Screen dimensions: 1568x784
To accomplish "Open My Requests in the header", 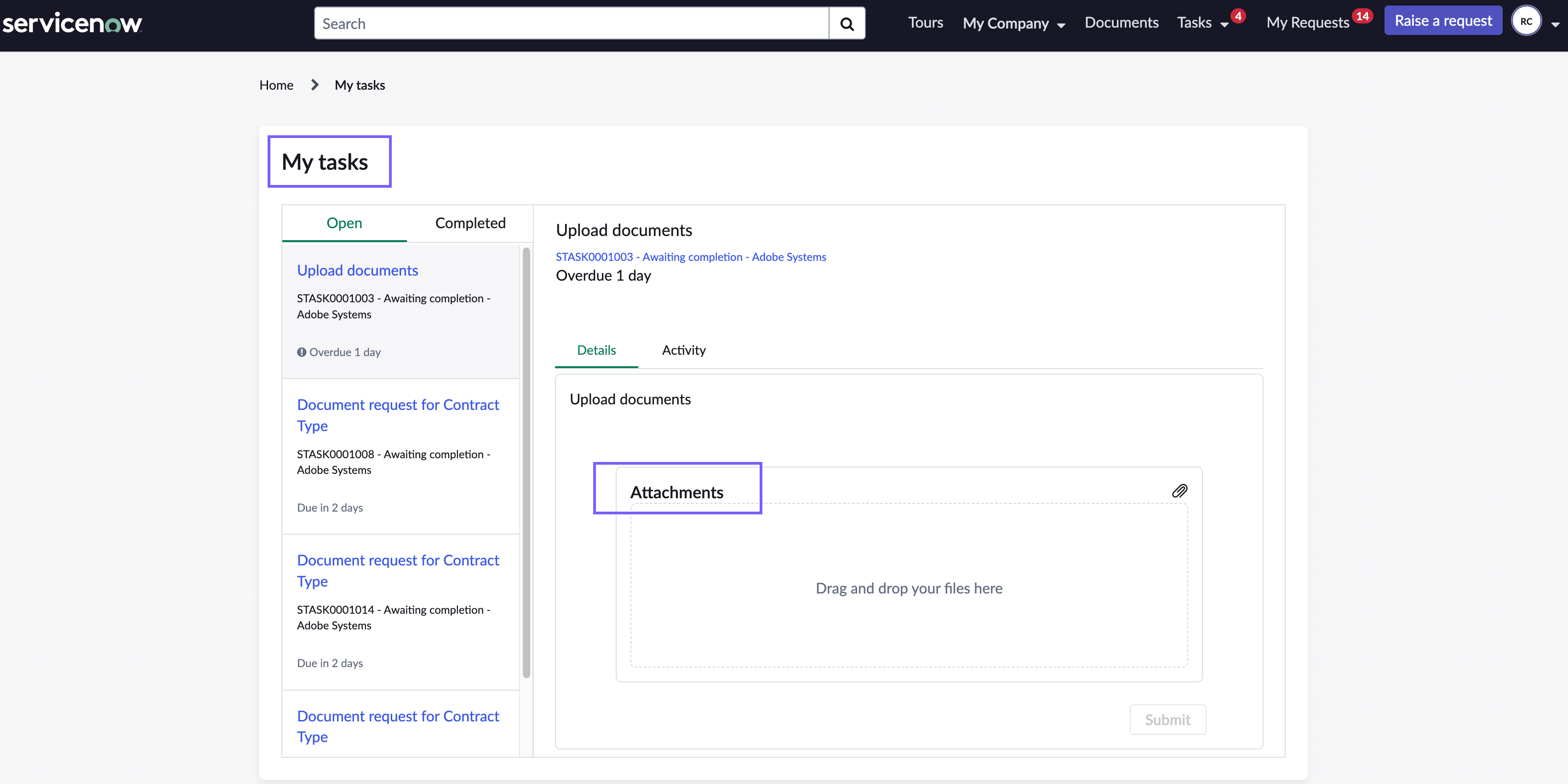I will tap(1307, 23).
